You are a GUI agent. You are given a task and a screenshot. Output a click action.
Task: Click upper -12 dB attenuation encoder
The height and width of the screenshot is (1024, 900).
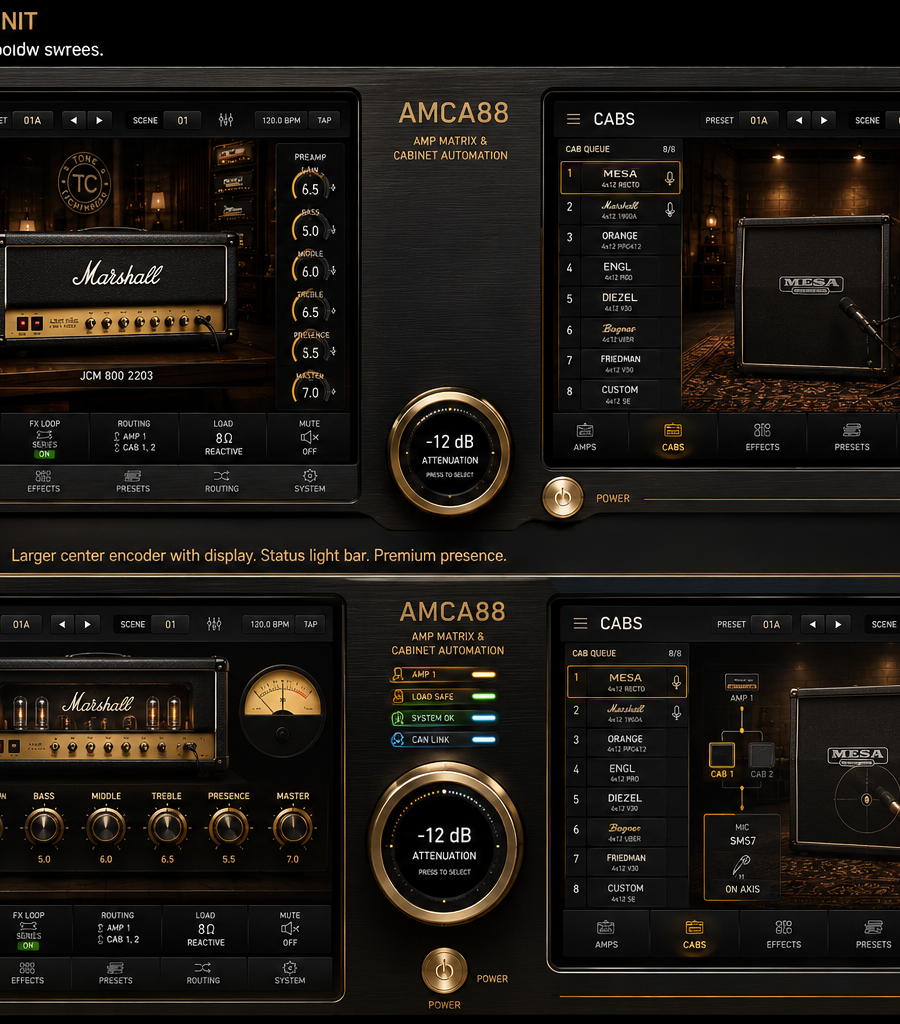click(450, 452)
